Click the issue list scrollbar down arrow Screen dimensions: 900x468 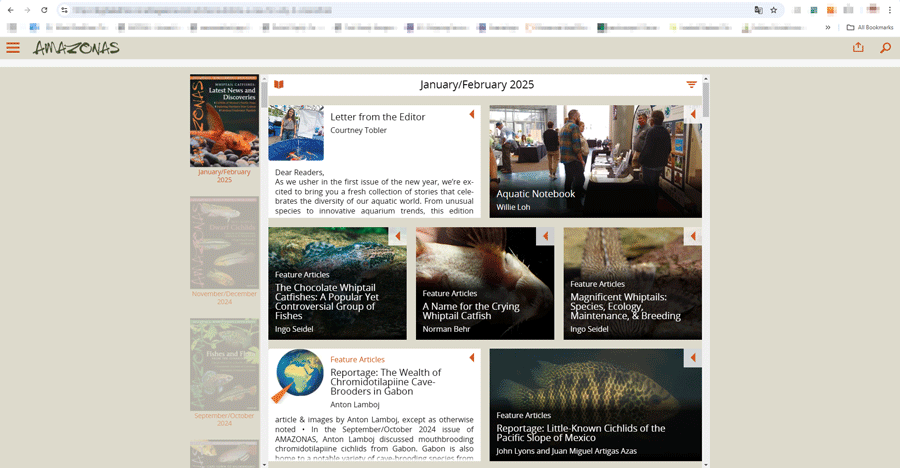click(264, 464)
